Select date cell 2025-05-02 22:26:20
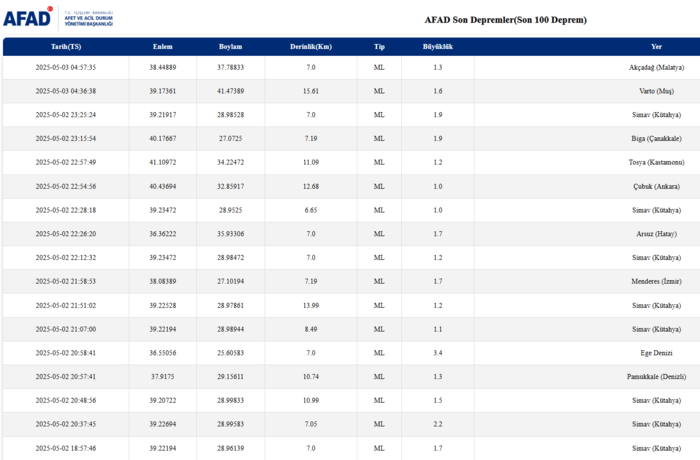 click(66, 234)
